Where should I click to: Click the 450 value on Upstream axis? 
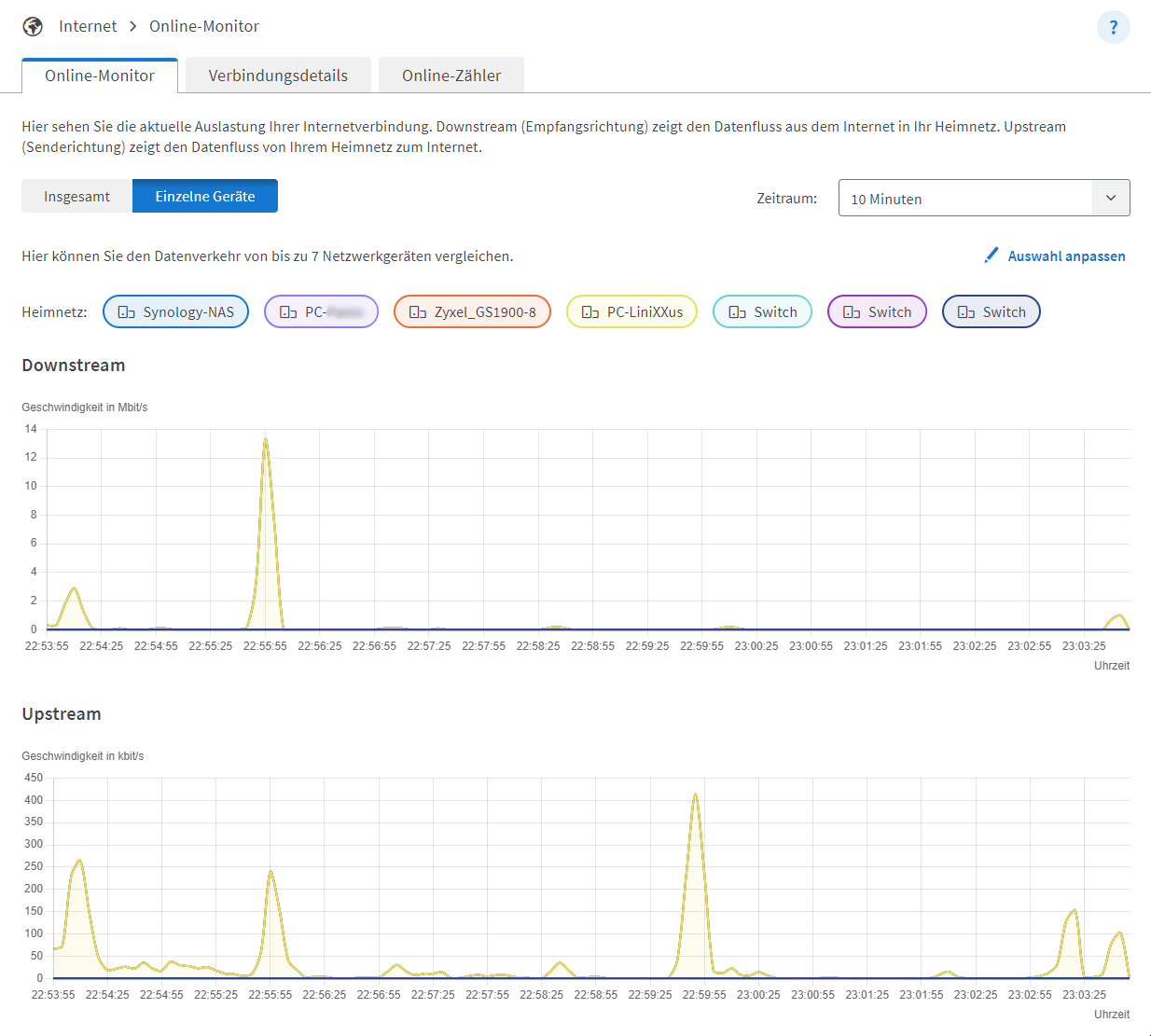[34, 778]
